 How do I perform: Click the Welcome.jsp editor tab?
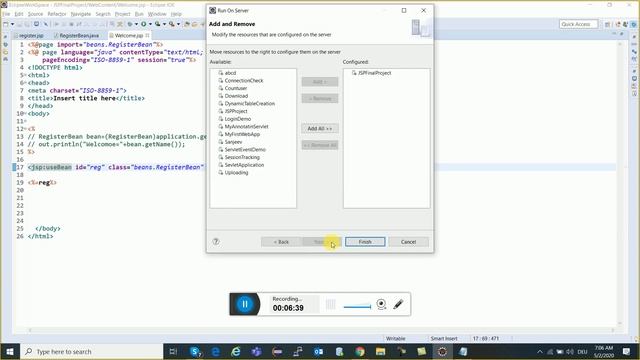[x=128, y=36]
